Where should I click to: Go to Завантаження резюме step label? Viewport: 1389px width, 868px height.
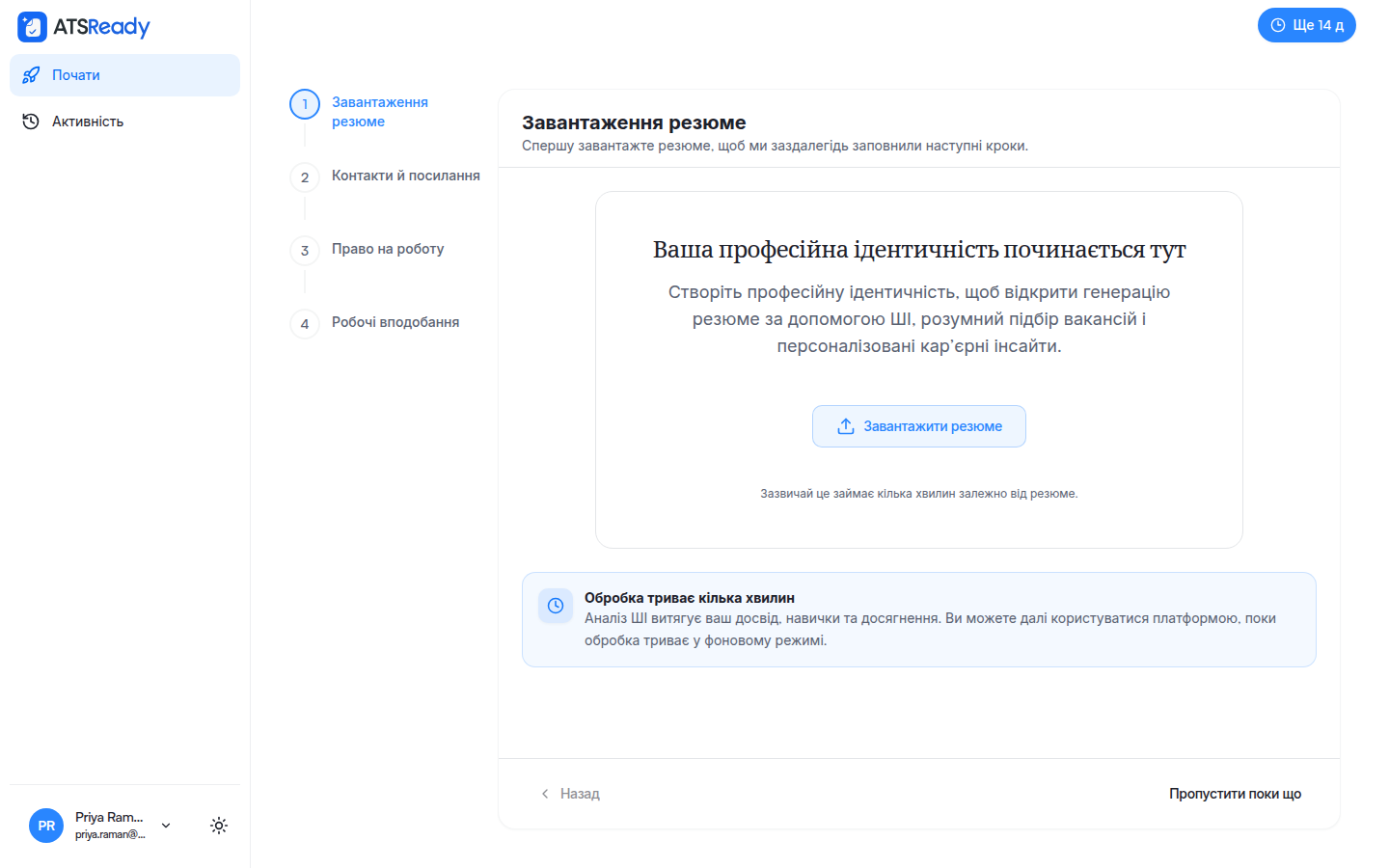pyautogui.click(x=380, y=112)
